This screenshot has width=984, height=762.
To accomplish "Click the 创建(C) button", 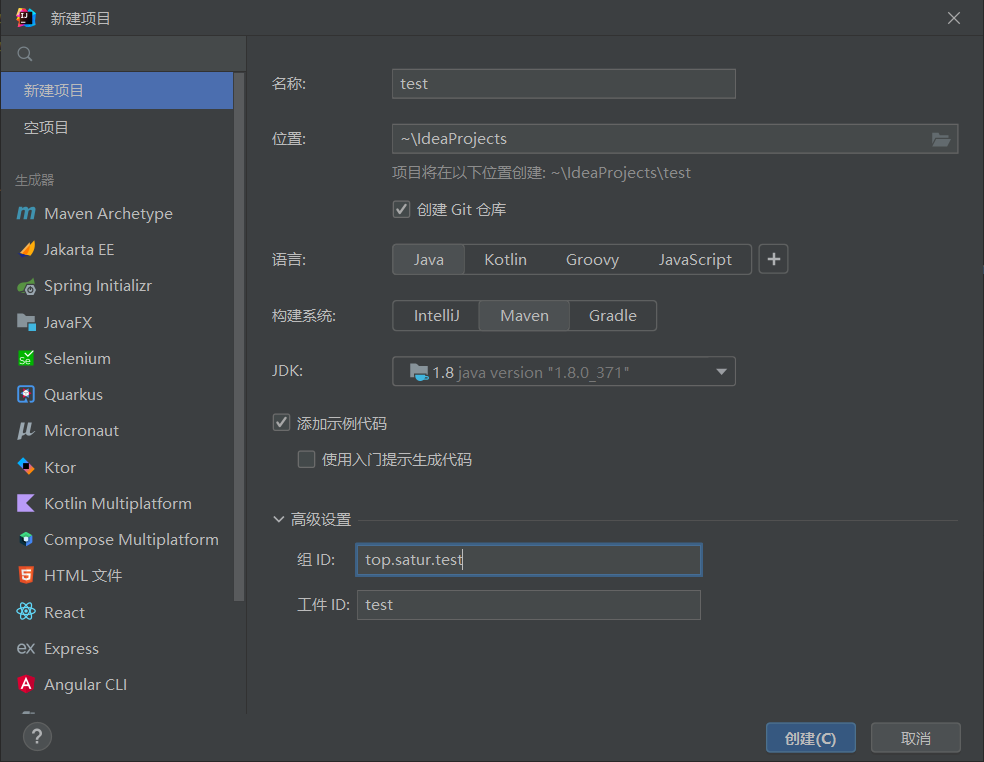I will tap(810, 738).
